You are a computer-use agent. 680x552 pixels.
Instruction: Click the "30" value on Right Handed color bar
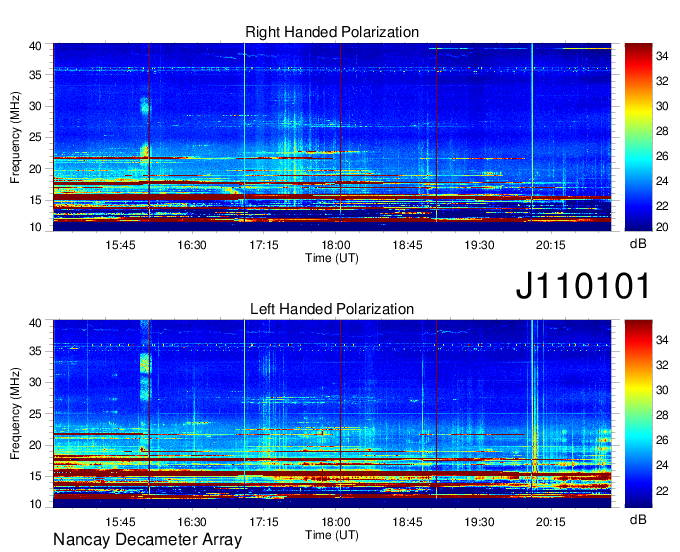662,106
